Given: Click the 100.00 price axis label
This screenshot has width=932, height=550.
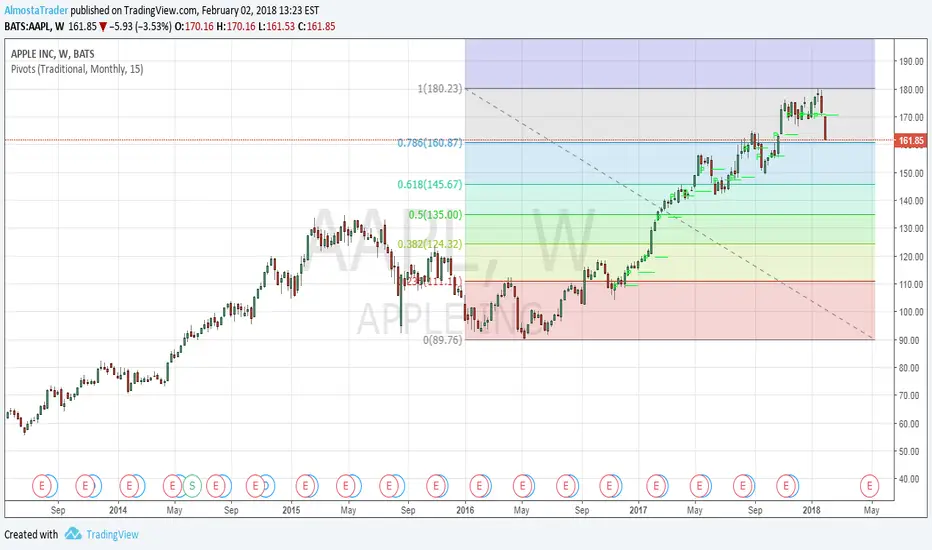Looking at the screenshot, I should pos(911,312).
